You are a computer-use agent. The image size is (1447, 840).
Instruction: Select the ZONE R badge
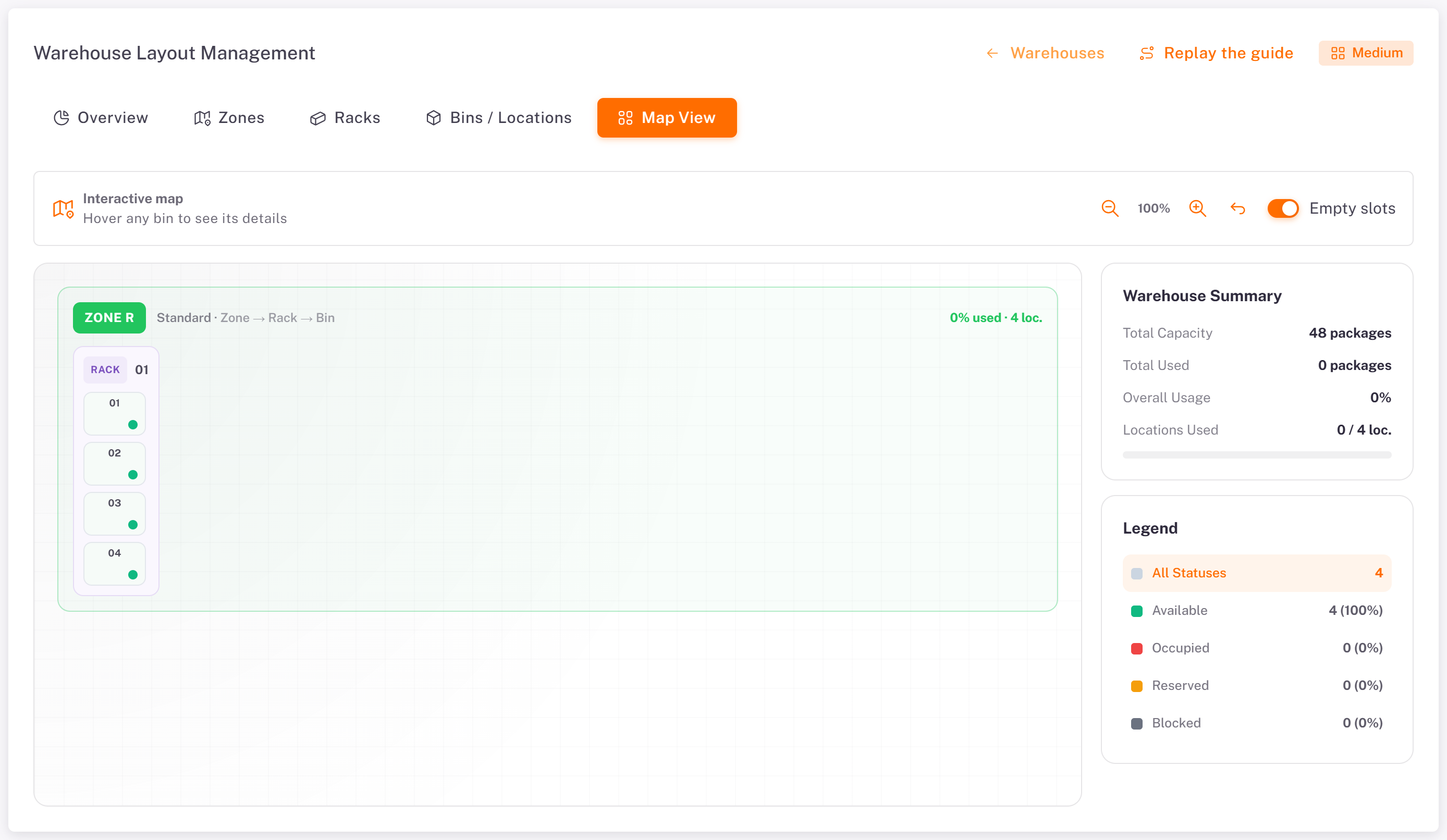109,317
